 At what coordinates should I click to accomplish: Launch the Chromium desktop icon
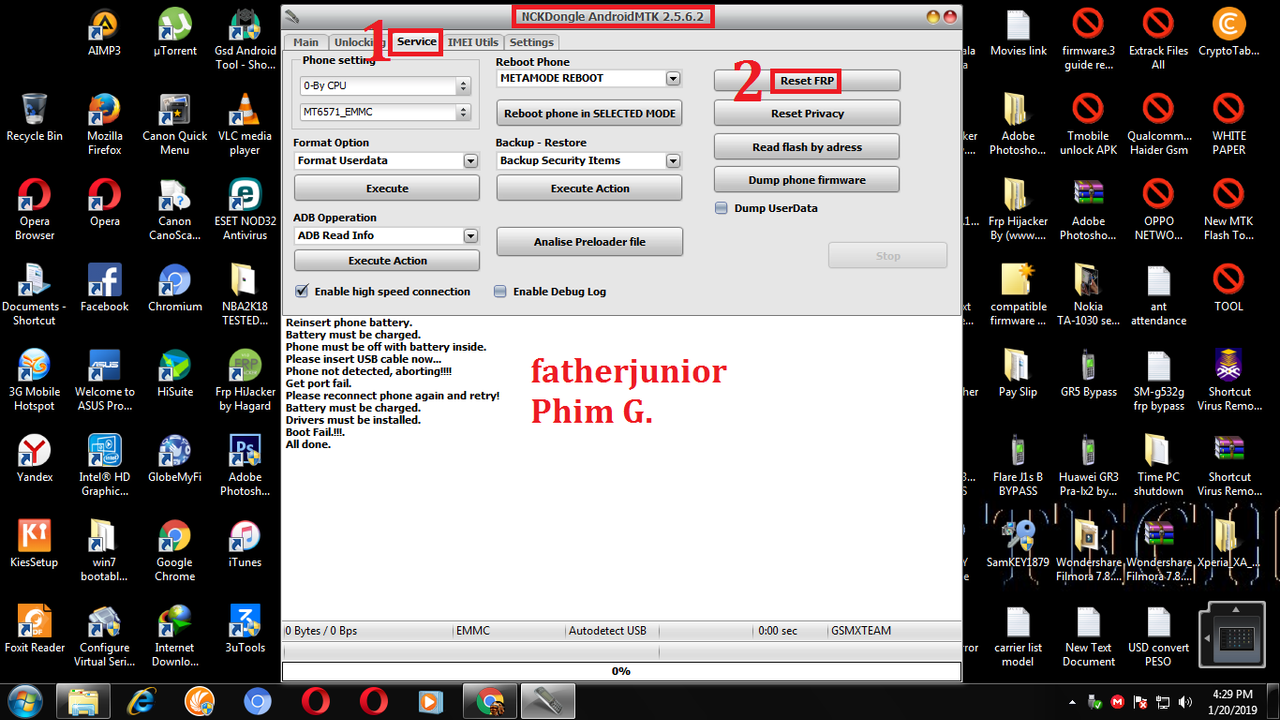[x=174, y=288]
